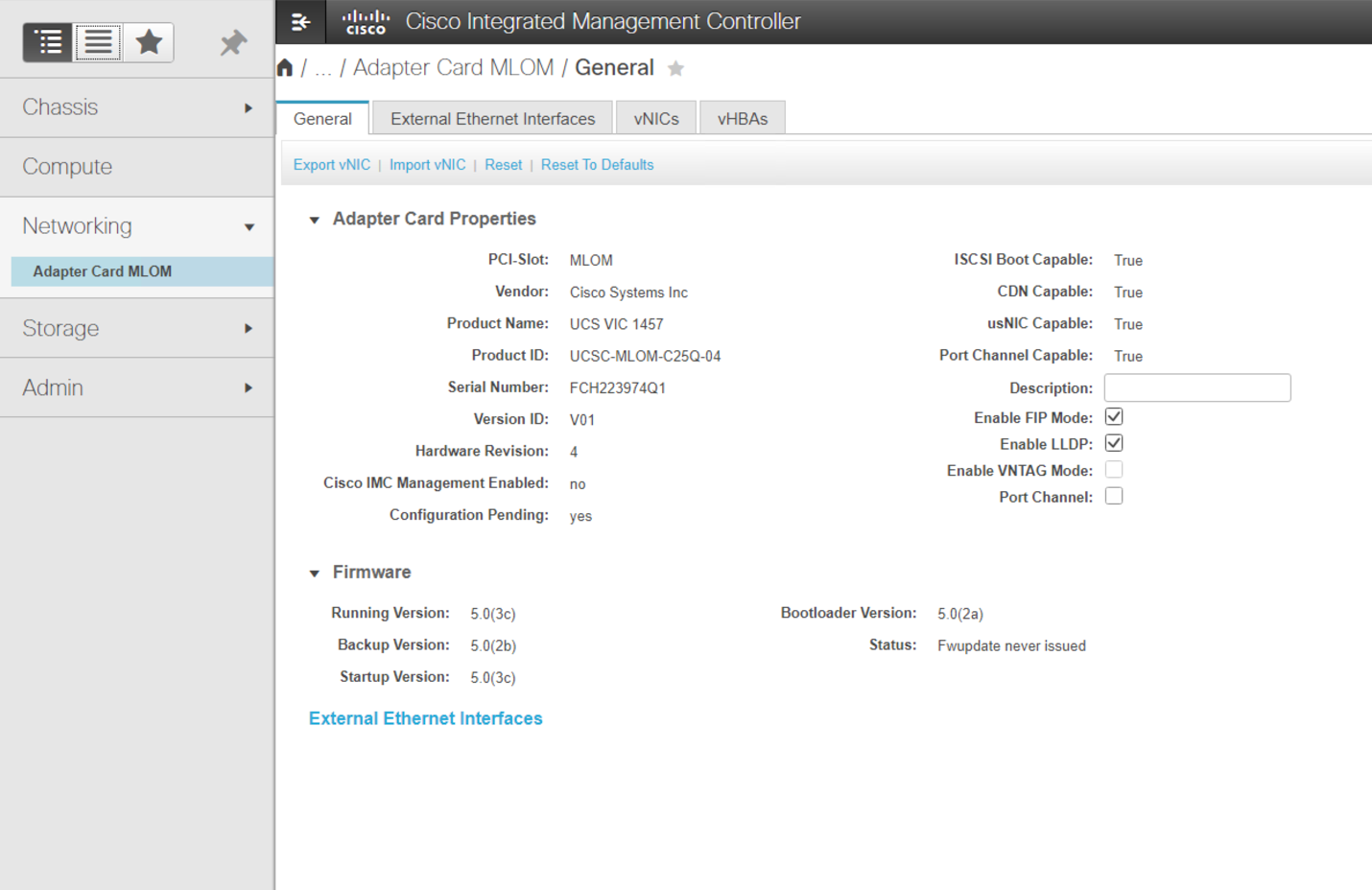Click the Cisco logo
This screenshot has height=890, width=1372.
[367, 21]
